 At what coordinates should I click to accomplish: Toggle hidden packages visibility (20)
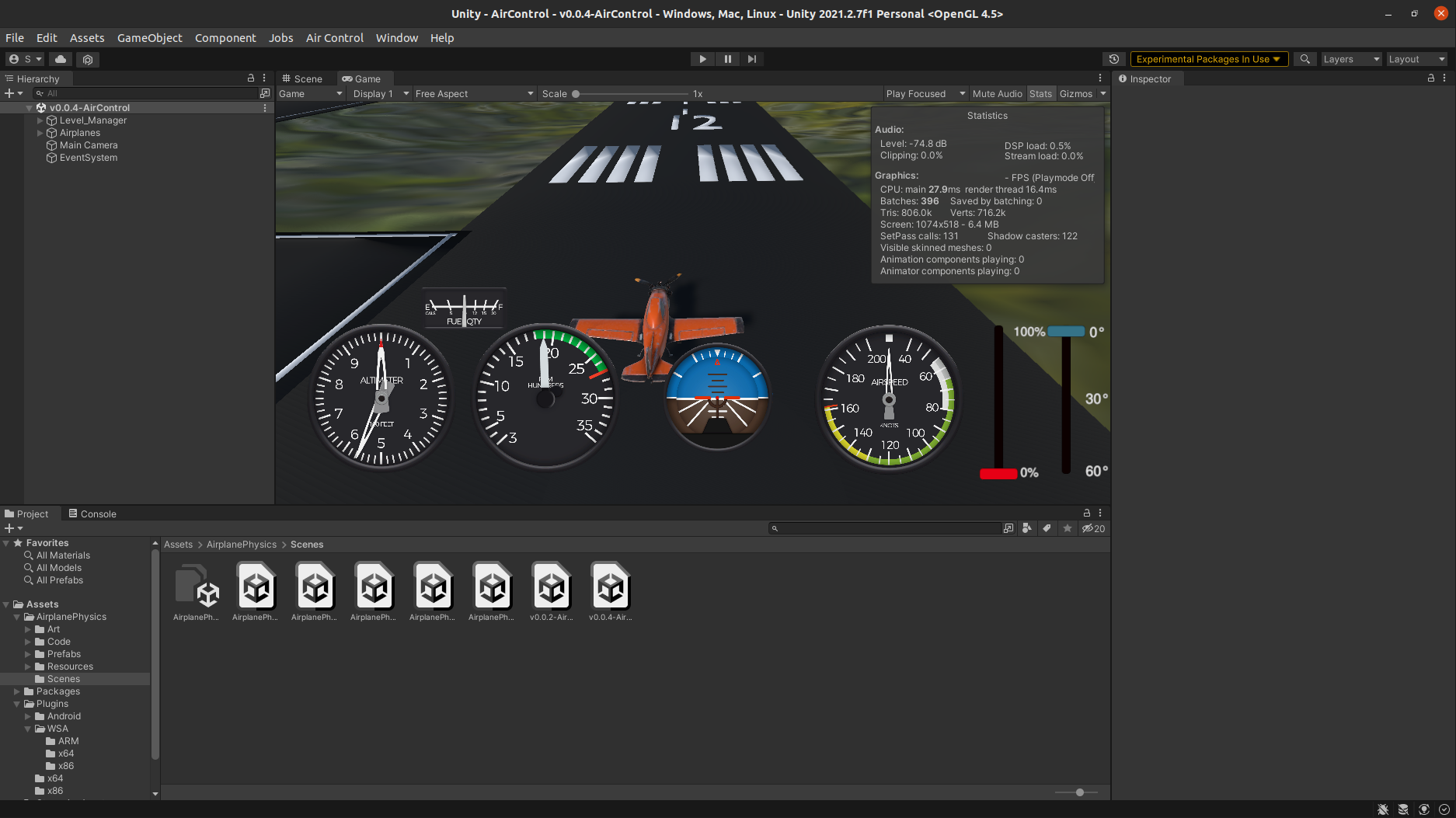click(x=1093, y=528)
